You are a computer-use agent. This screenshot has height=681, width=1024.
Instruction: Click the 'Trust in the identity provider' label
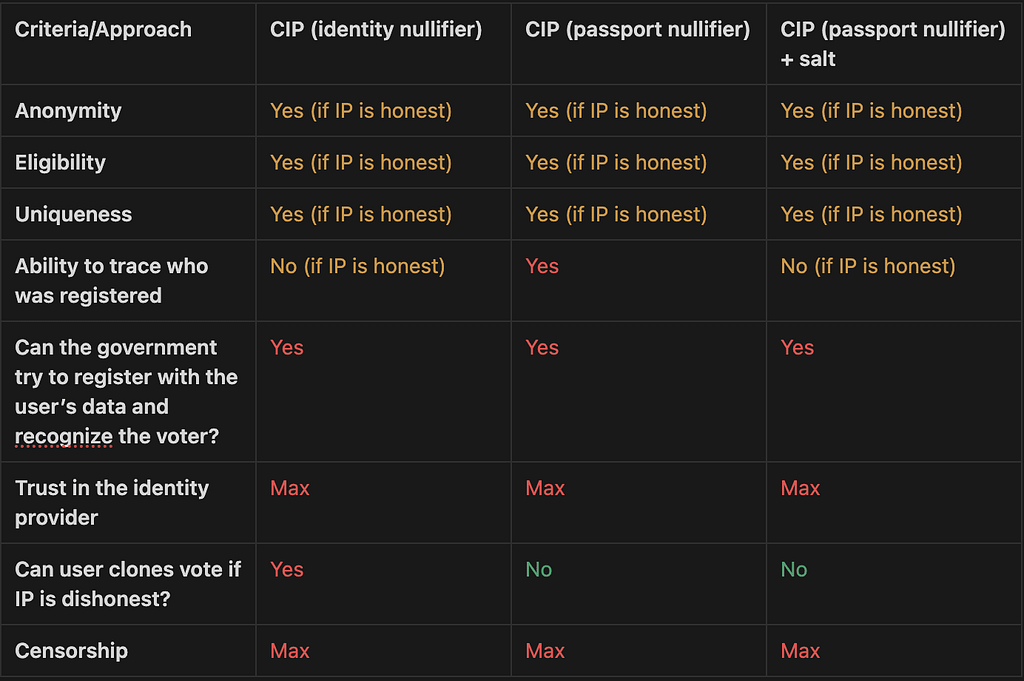coord(112,503)
